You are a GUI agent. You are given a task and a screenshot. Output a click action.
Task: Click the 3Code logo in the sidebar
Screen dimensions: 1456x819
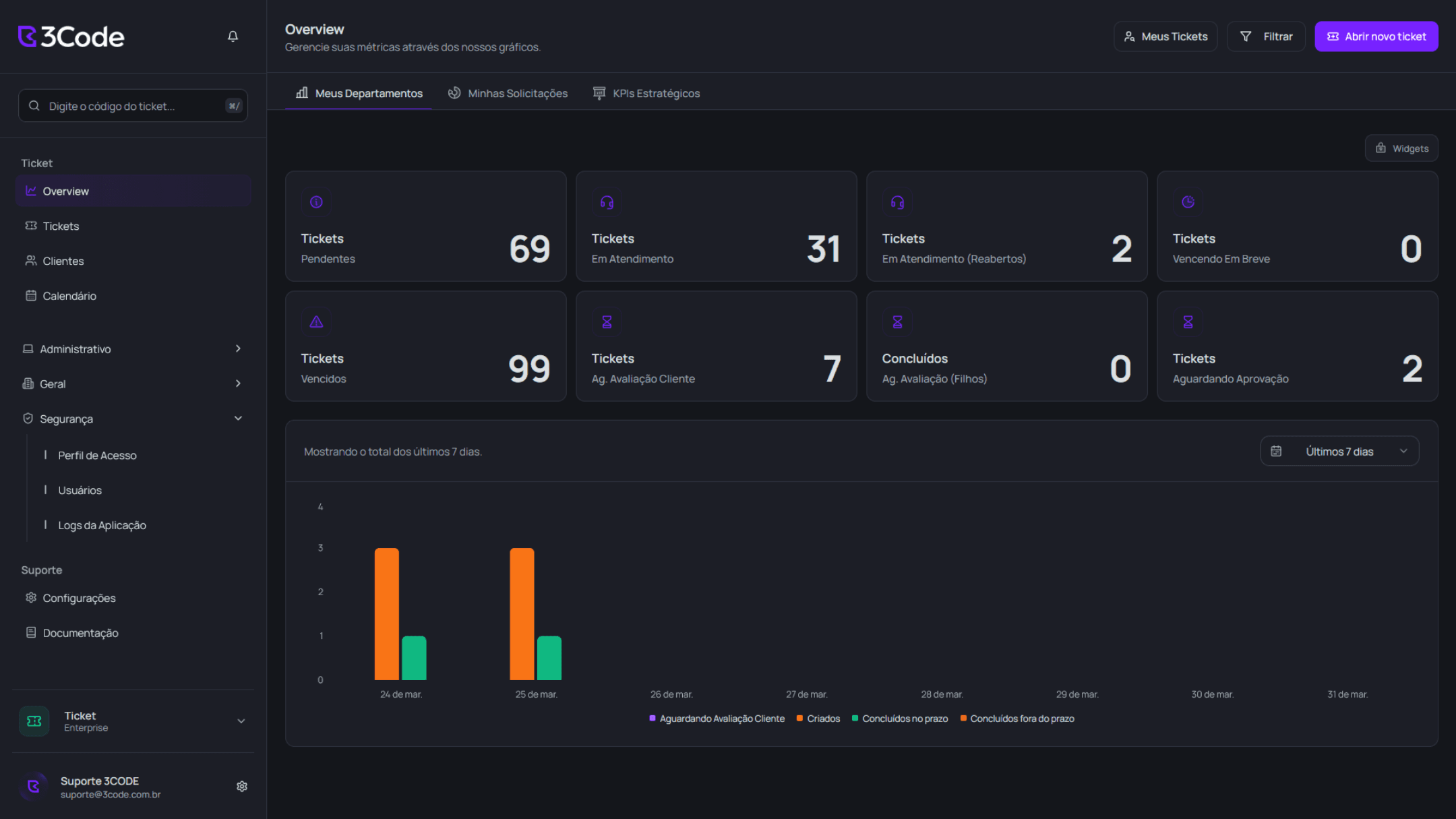tap(70, 36)
